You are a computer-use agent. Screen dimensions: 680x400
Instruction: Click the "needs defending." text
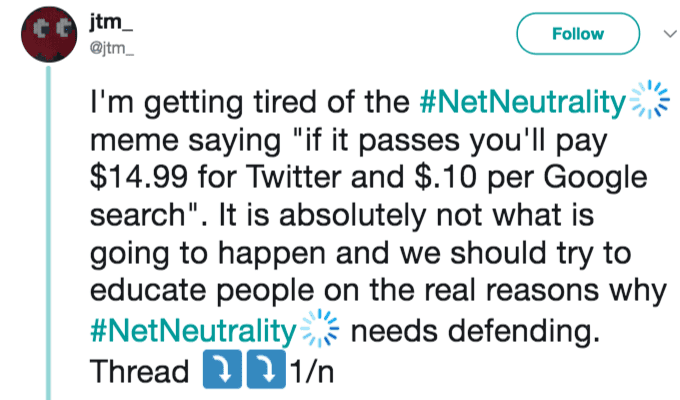pyautogui.click(x=475, y=331)
